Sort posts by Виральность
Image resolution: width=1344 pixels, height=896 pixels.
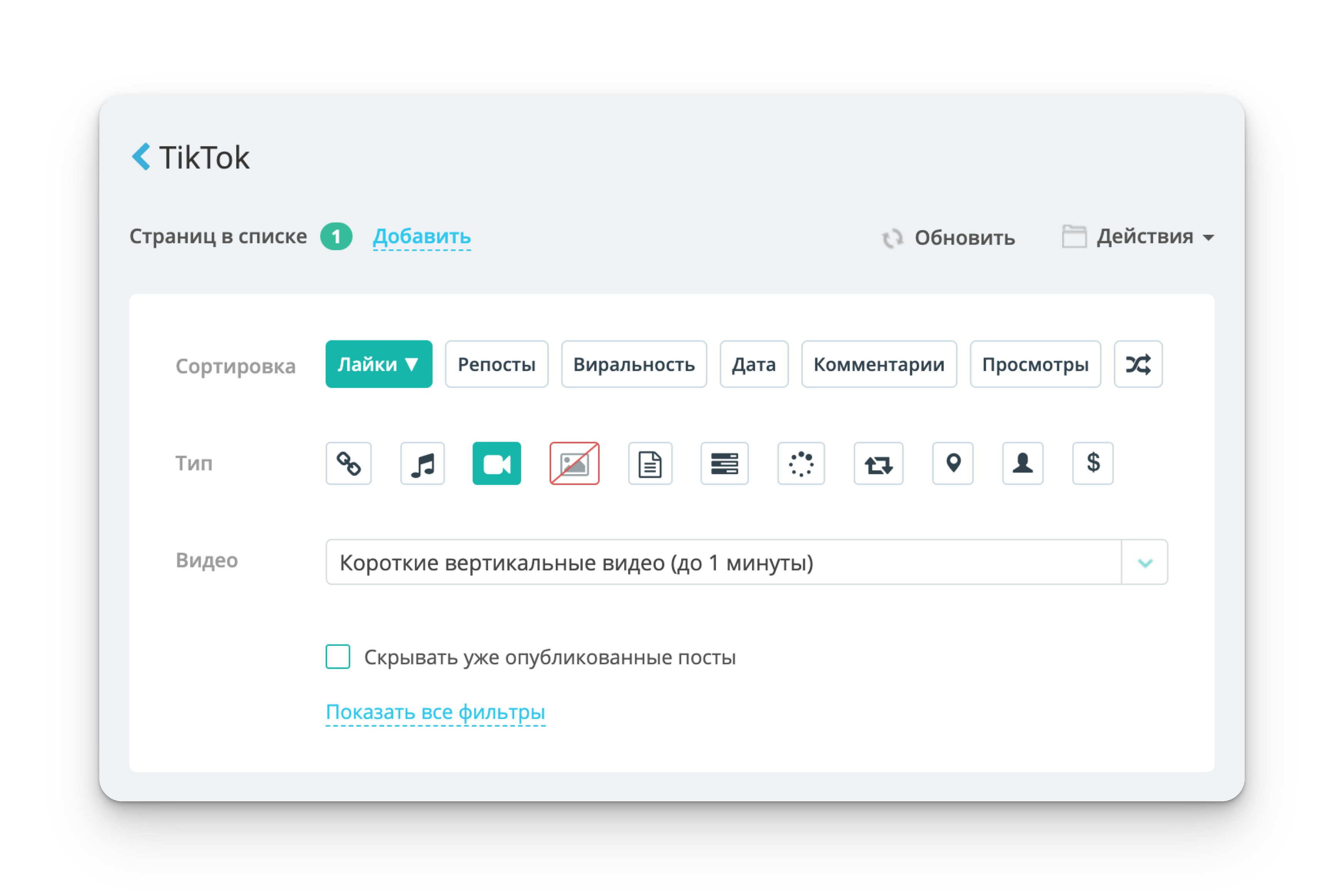[x=634, y=364]
